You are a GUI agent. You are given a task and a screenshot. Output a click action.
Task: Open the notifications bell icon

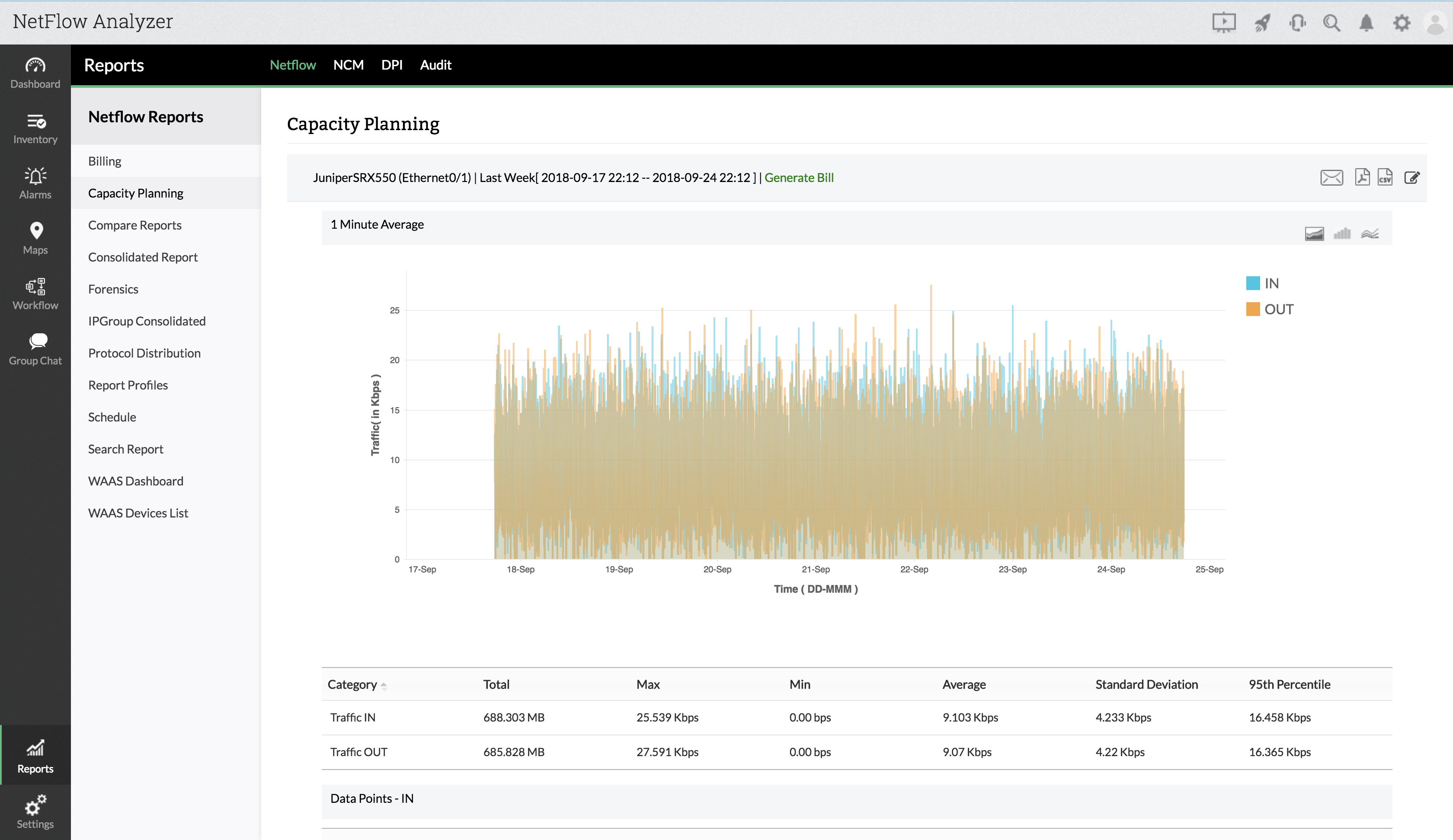coord(1366,23)
